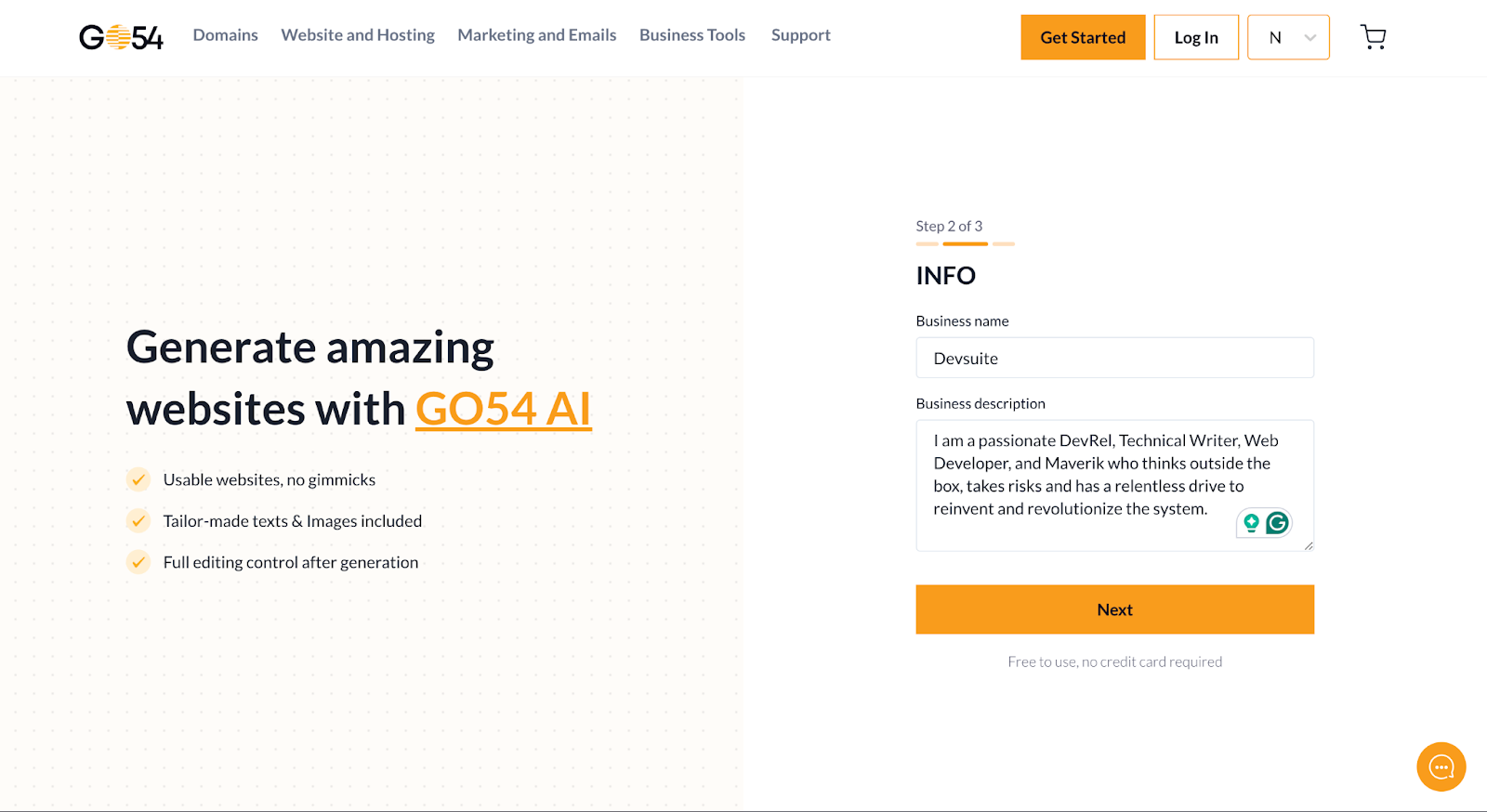The width and height of the screenshot is (1487, 812).
Task: Open the Website and Hosting menu
Action: pyautogui.click(x=358, y=35)
